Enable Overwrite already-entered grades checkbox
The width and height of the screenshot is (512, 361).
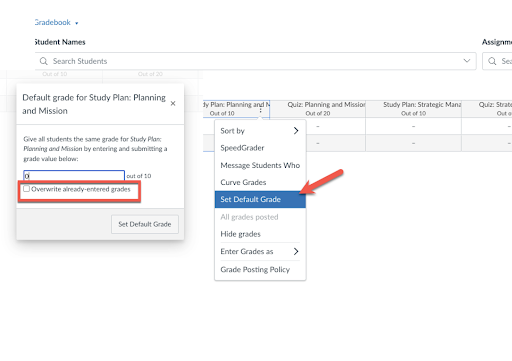[x=26, y=189]
